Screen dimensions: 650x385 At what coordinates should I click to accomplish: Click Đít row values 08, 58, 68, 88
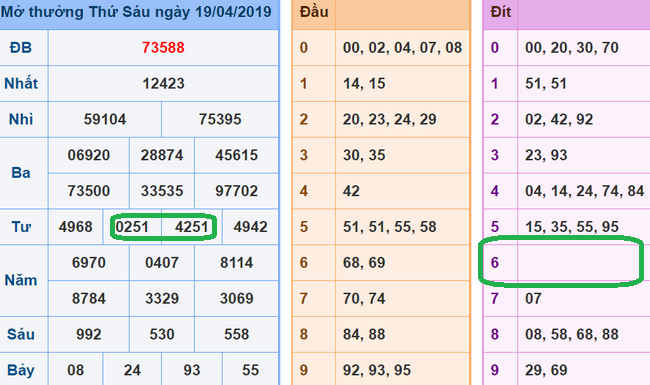572,334
